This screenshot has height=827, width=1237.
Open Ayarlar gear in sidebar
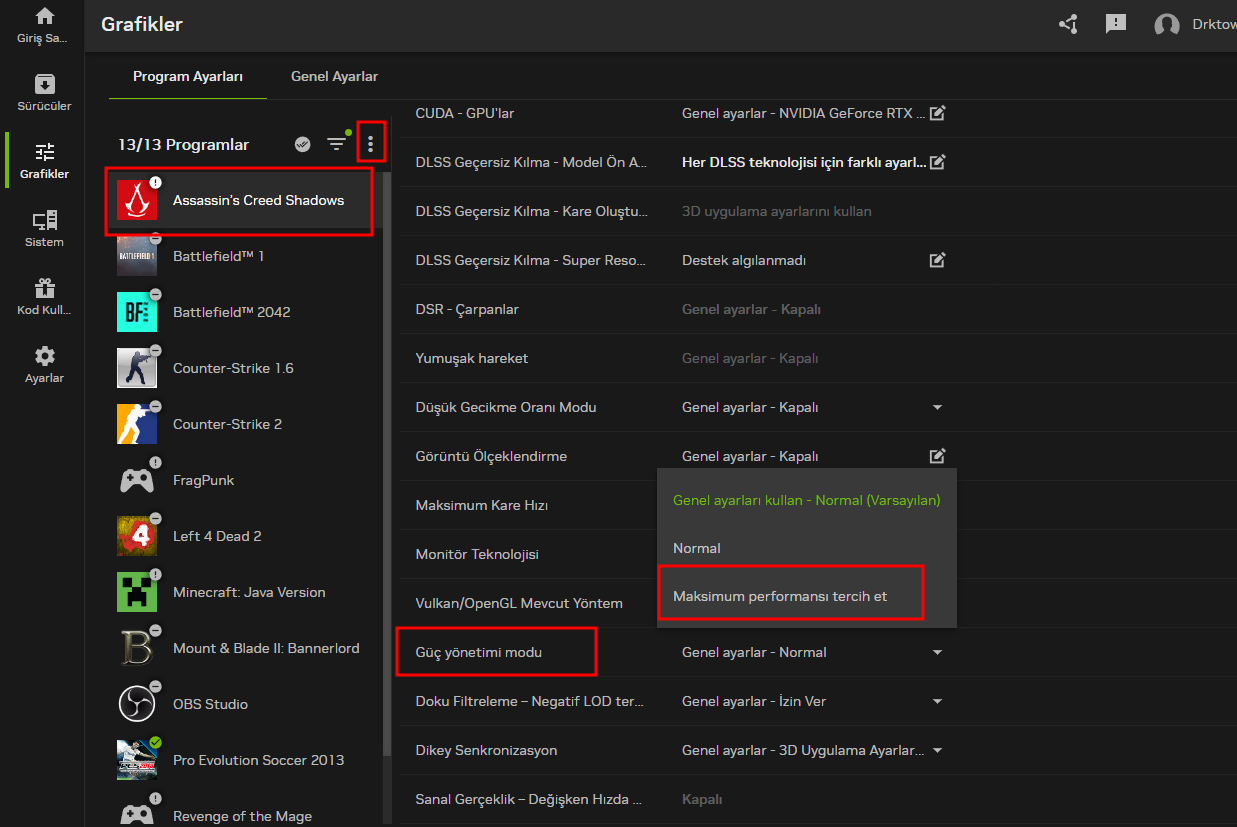44,356
